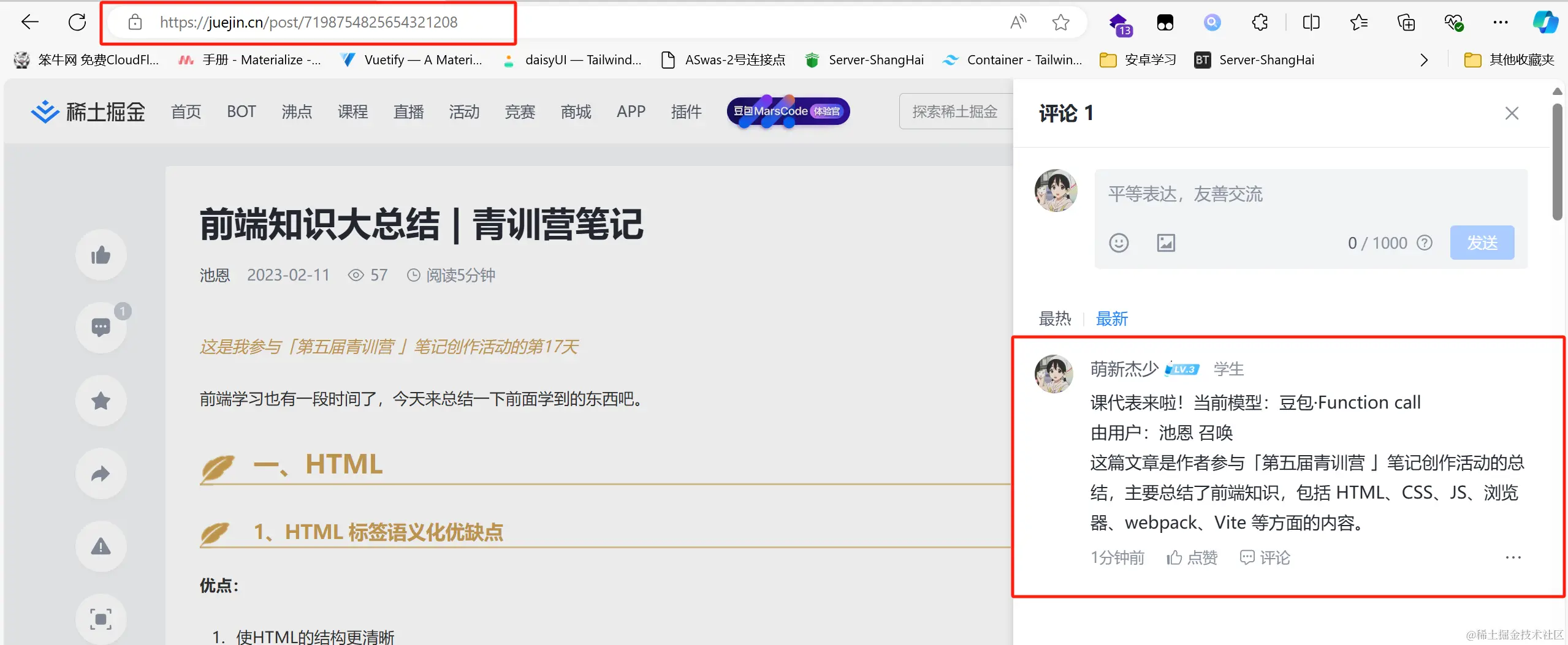Image resolution: width=1568 pixels, height=645 pixels.
Task: Open the Collections toolbar icon
Action: click(1406, 23)
